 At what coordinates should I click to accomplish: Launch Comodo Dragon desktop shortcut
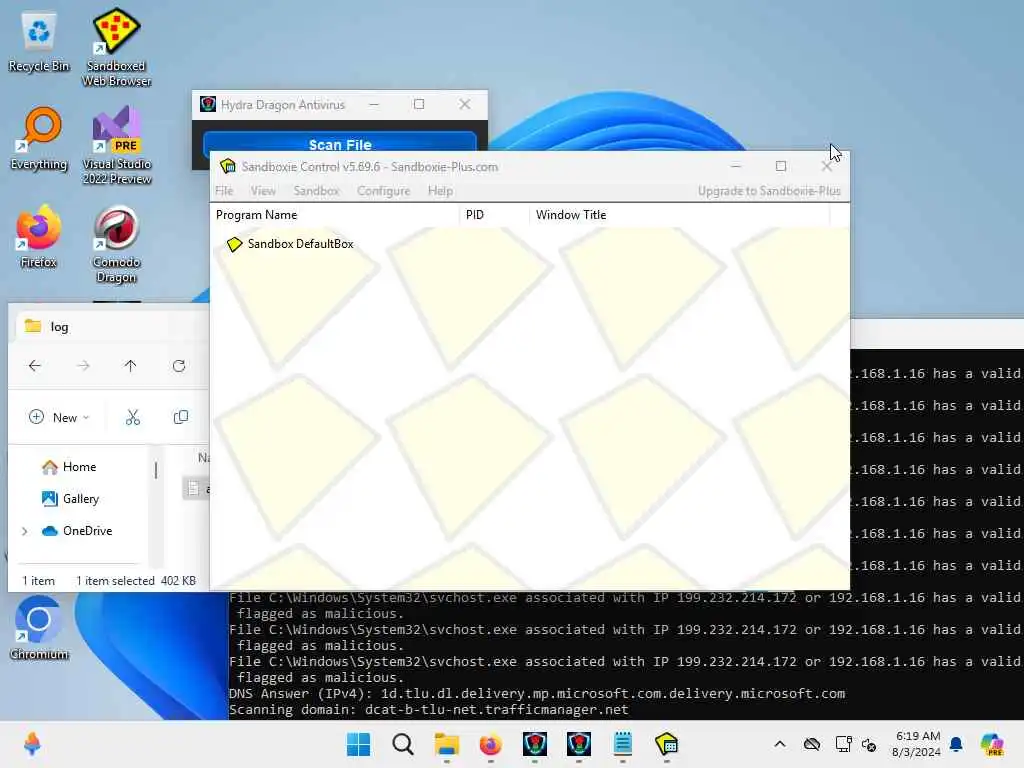116,244
